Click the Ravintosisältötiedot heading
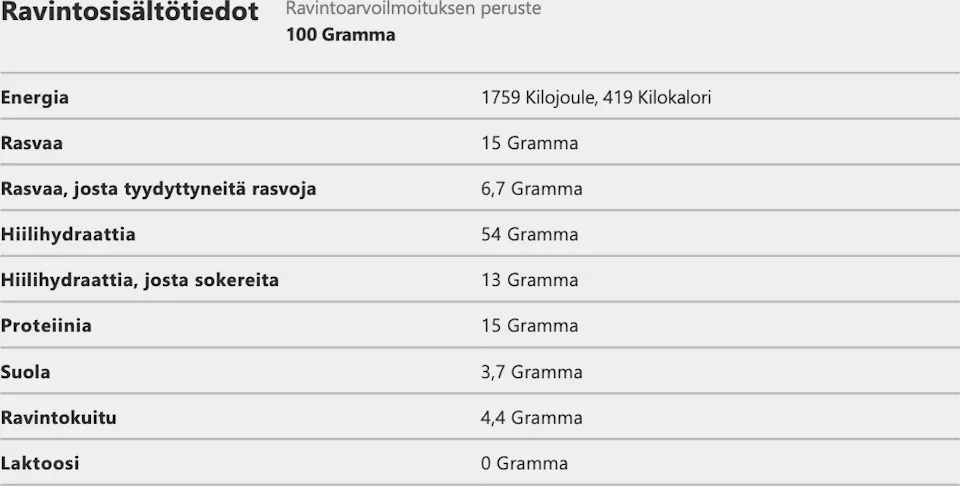960x486 pixels. [x=129, y=13]
